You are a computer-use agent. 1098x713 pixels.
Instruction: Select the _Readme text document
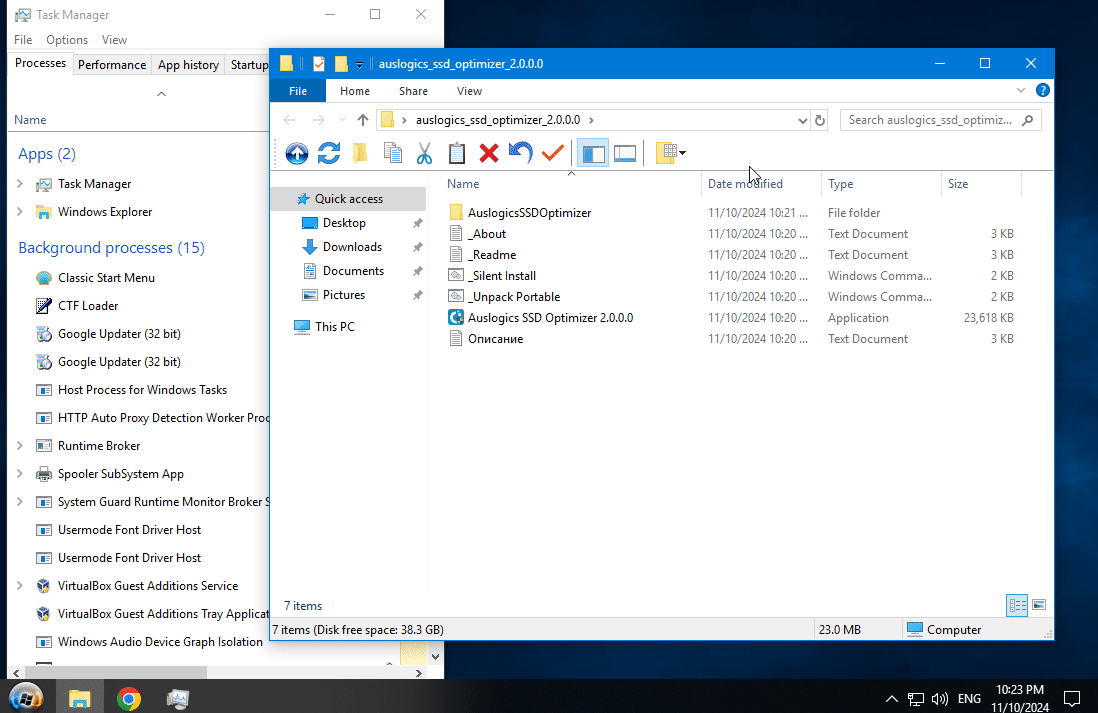492,255
